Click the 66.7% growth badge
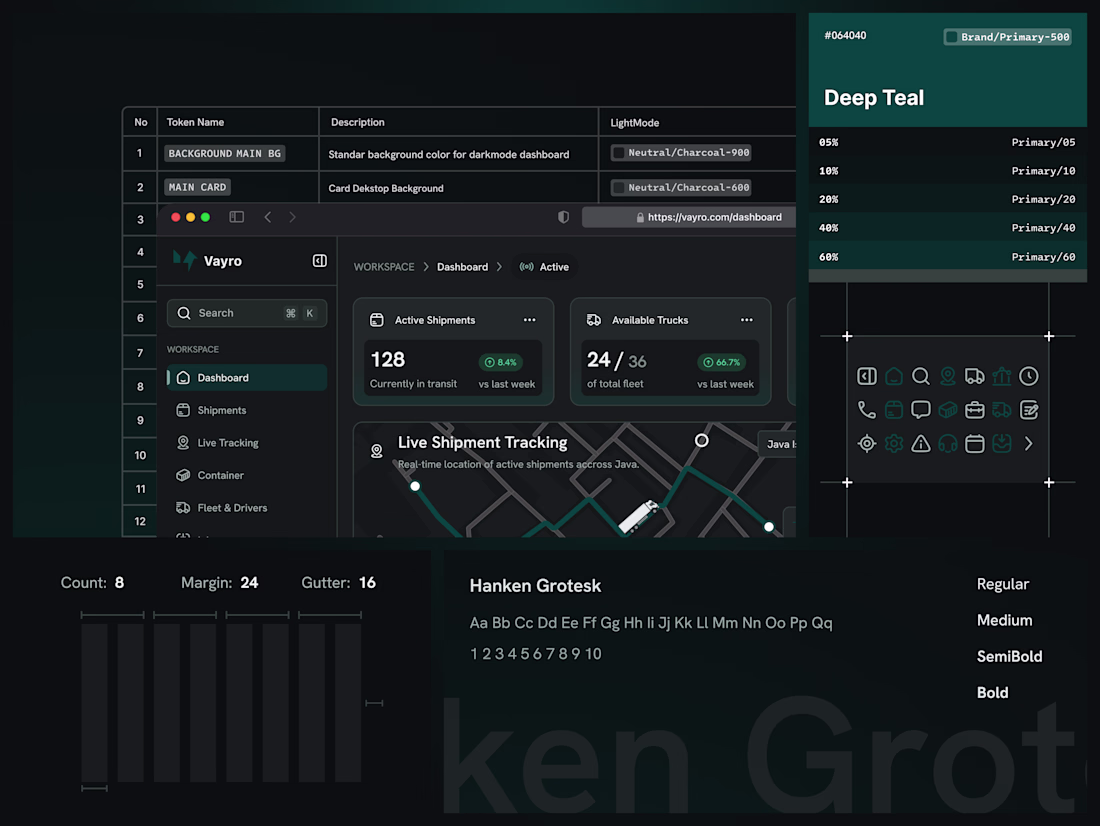This screenshot has width=1100, height=826. [722, 362]
